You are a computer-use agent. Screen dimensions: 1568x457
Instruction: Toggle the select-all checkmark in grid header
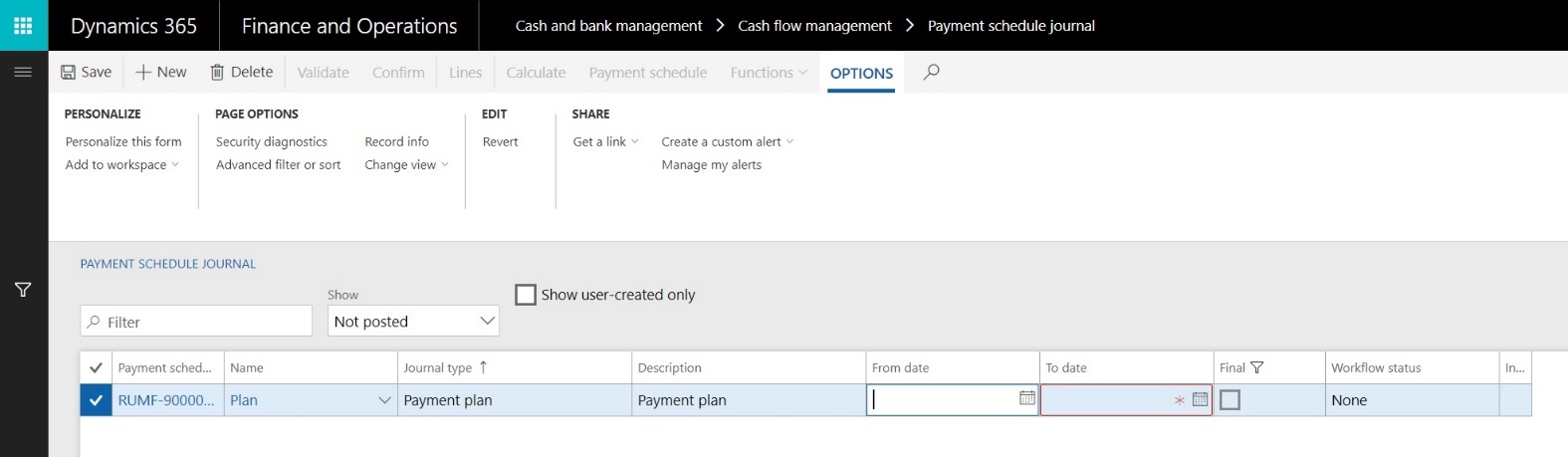click(96, 367)
